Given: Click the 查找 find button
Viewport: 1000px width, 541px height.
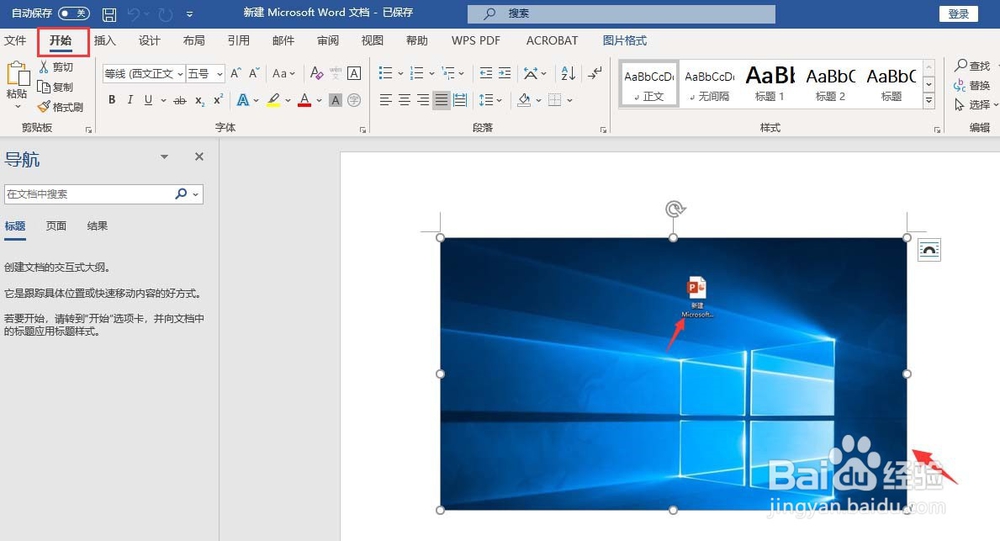Looking at the screenshot, I should coord(973,66).
